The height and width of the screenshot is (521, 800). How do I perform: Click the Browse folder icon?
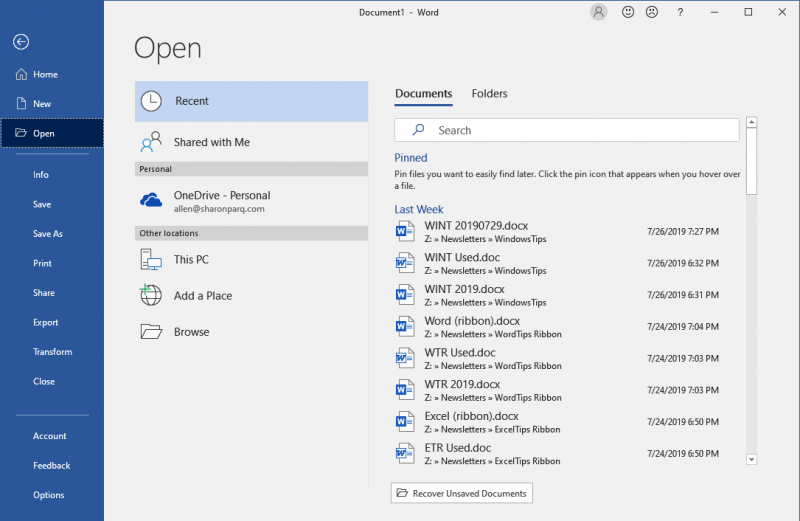151,332
